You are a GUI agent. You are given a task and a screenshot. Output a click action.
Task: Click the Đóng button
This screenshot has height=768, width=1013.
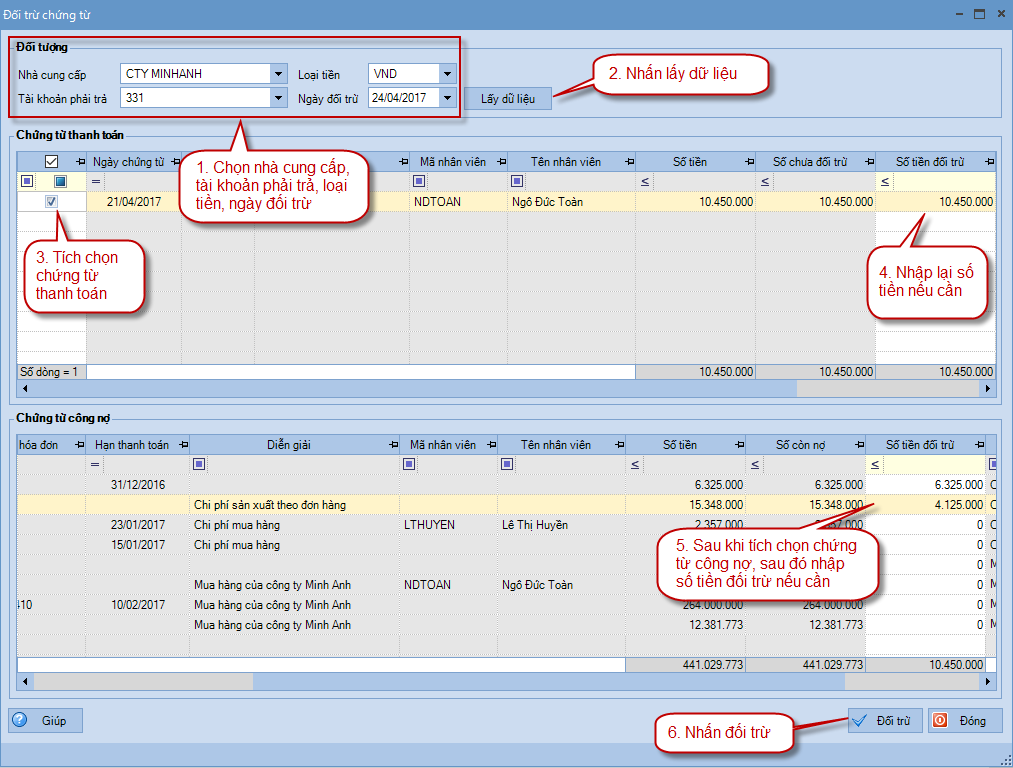pos(964,720)
